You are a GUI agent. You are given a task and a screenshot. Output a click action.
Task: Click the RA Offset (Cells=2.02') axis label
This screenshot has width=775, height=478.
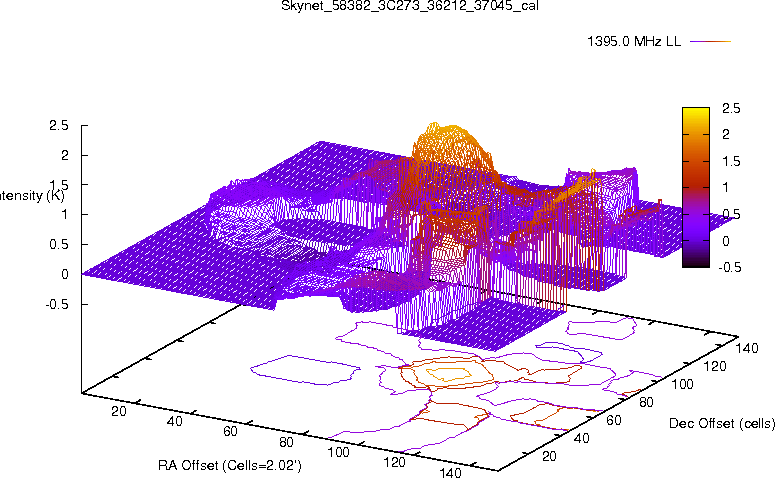tap(230, 465)
